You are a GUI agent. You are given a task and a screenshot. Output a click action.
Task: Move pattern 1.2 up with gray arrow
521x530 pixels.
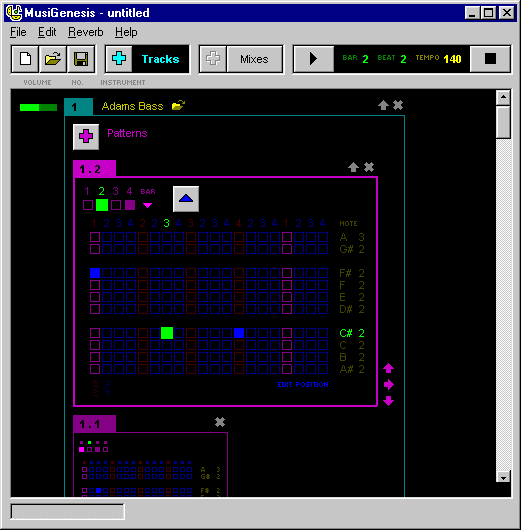point(353,167)
